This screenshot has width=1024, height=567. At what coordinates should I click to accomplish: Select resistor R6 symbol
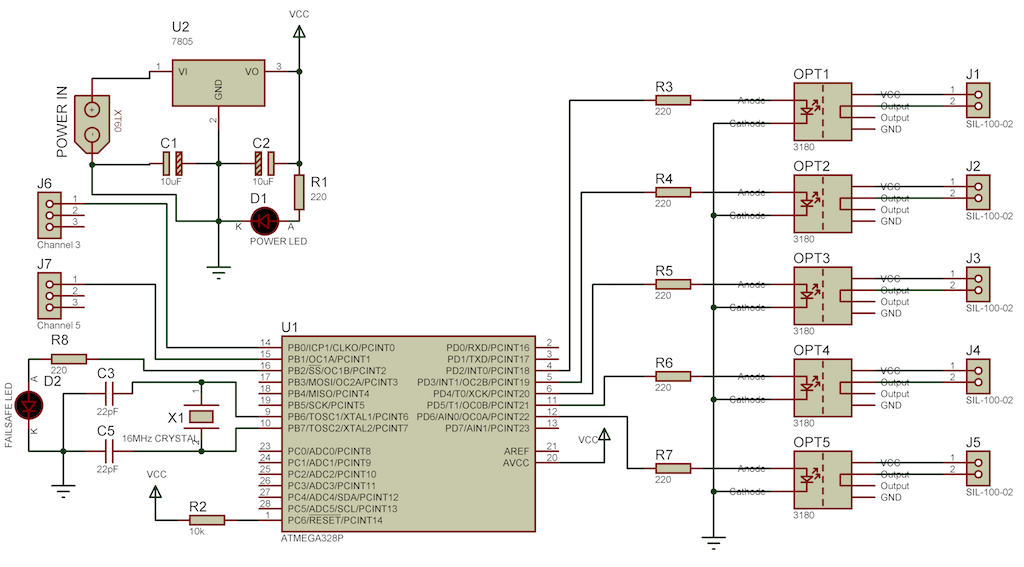pyautogui.click(x=673, y=376)
